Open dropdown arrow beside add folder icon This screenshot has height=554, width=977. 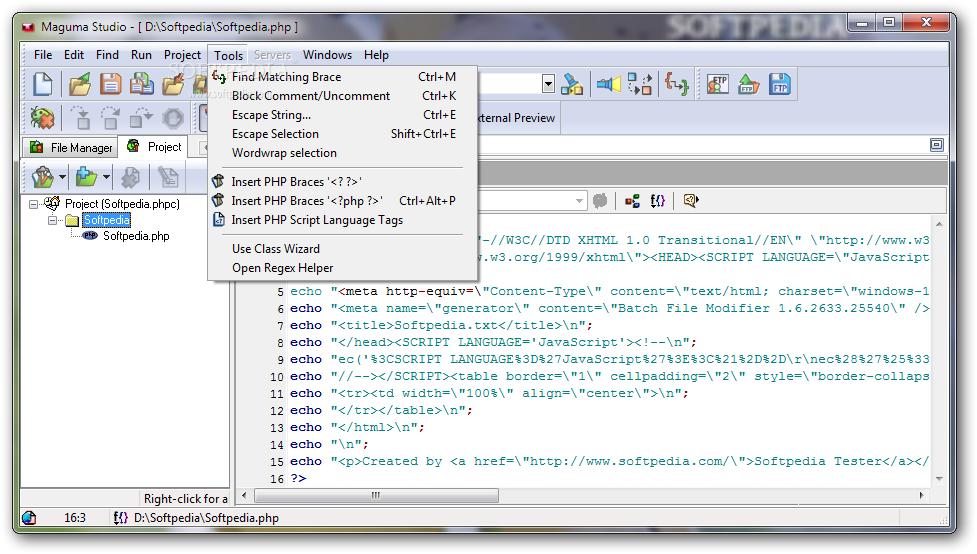tap(107, 178)
